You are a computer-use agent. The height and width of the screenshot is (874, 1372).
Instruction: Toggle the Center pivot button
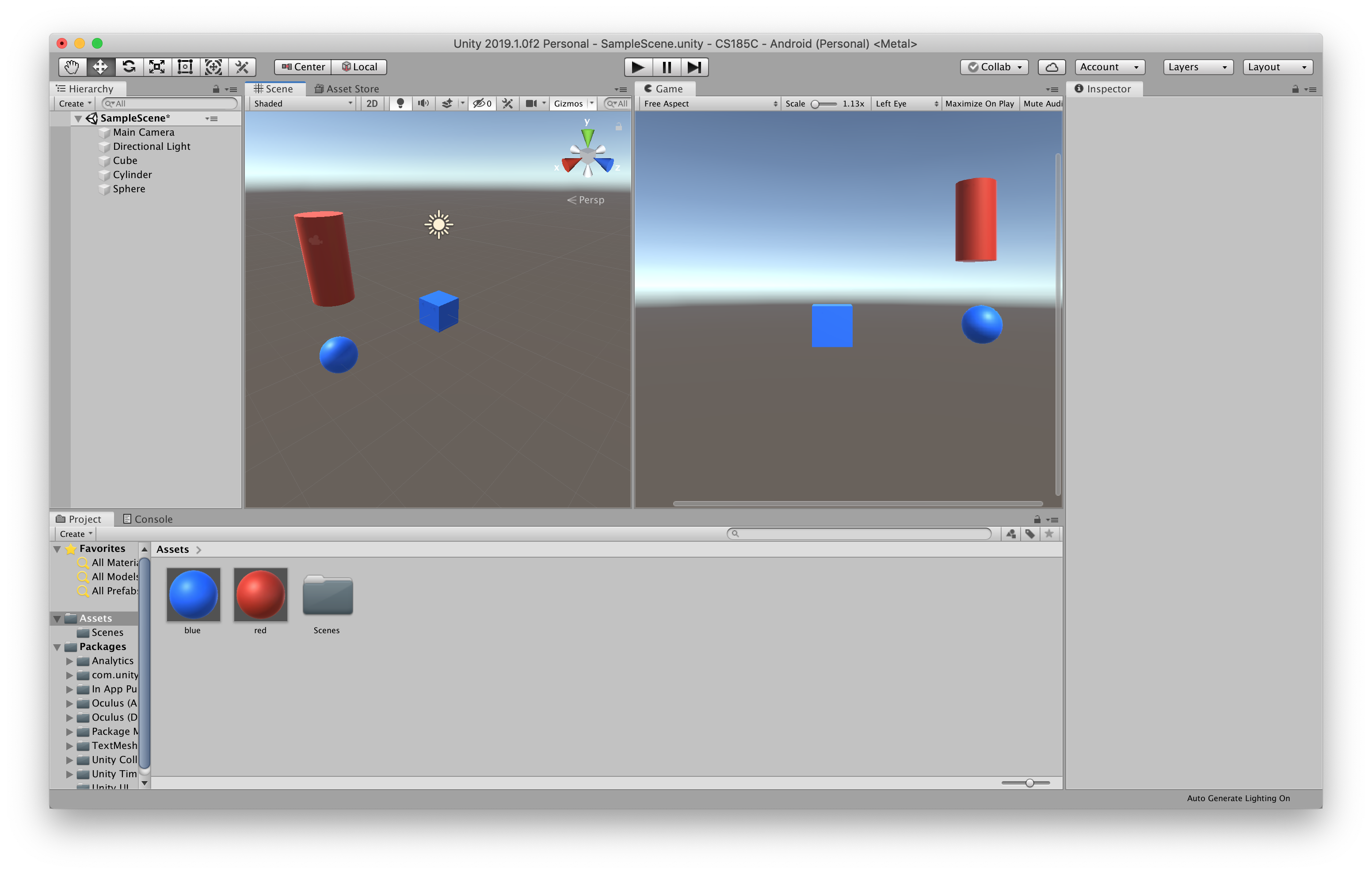pos(303,67)
